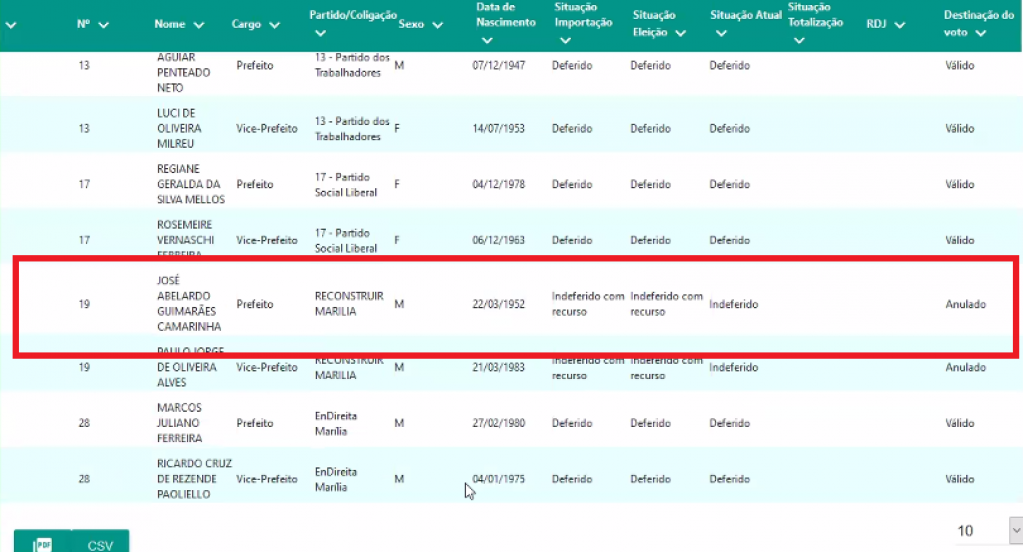Select birth date 22/03/1952
The height and width of the screenshot is (552, 1023).
point(498,304)
